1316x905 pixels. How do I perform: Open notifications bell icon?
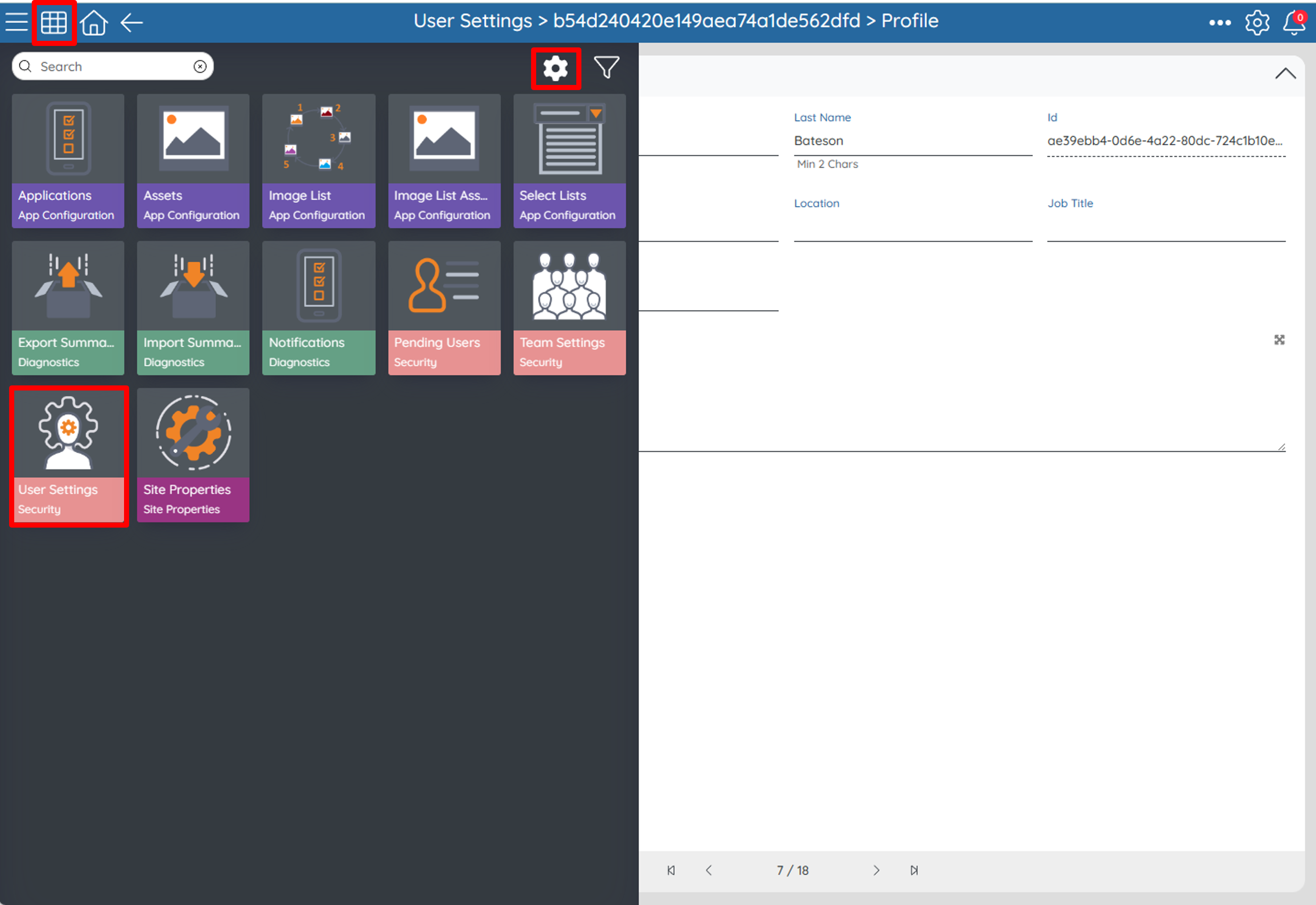click(x=1294, y=23)
